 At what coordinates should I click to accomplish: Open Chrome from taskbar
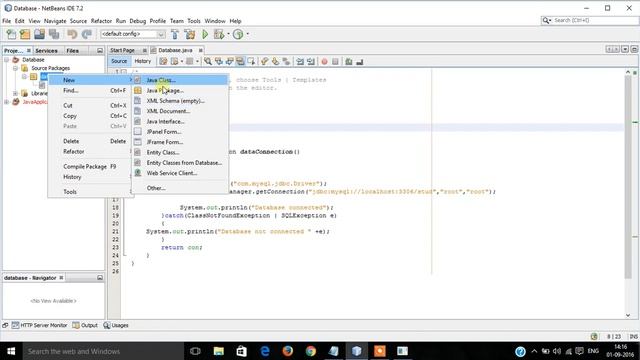(311, 351)
